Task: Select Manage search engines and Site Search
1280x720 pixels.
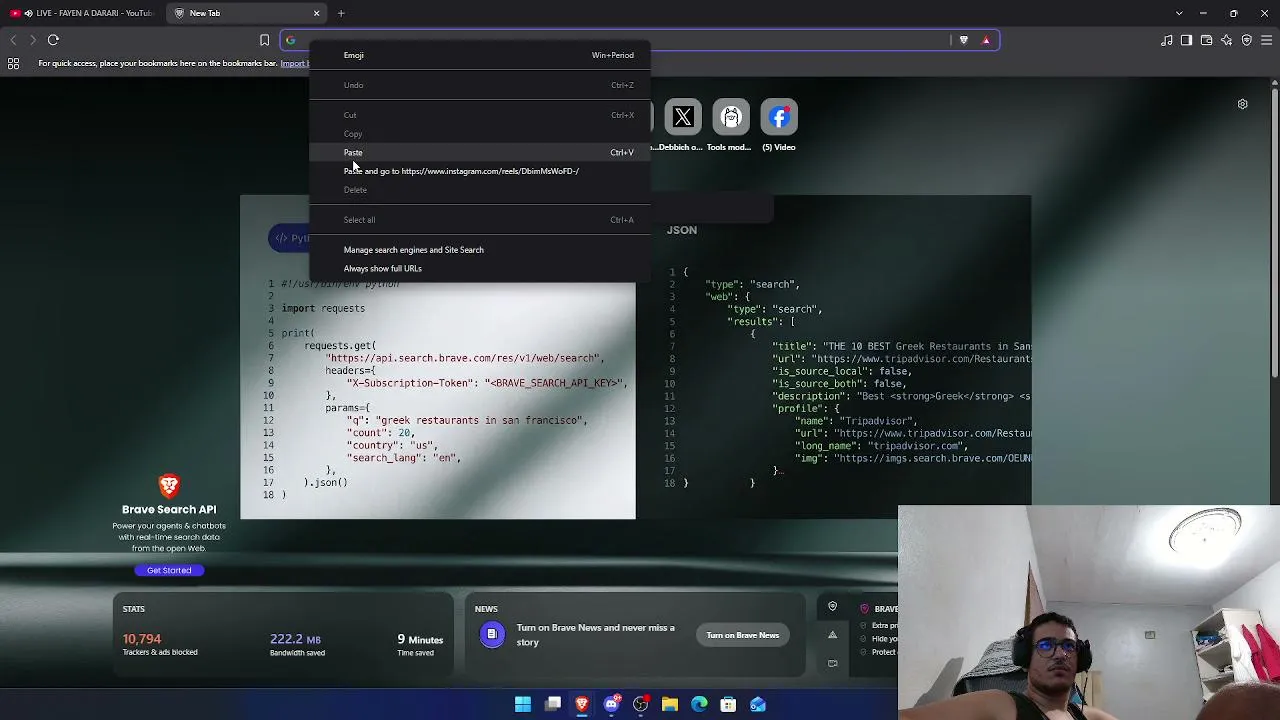Action: point(480,250)
